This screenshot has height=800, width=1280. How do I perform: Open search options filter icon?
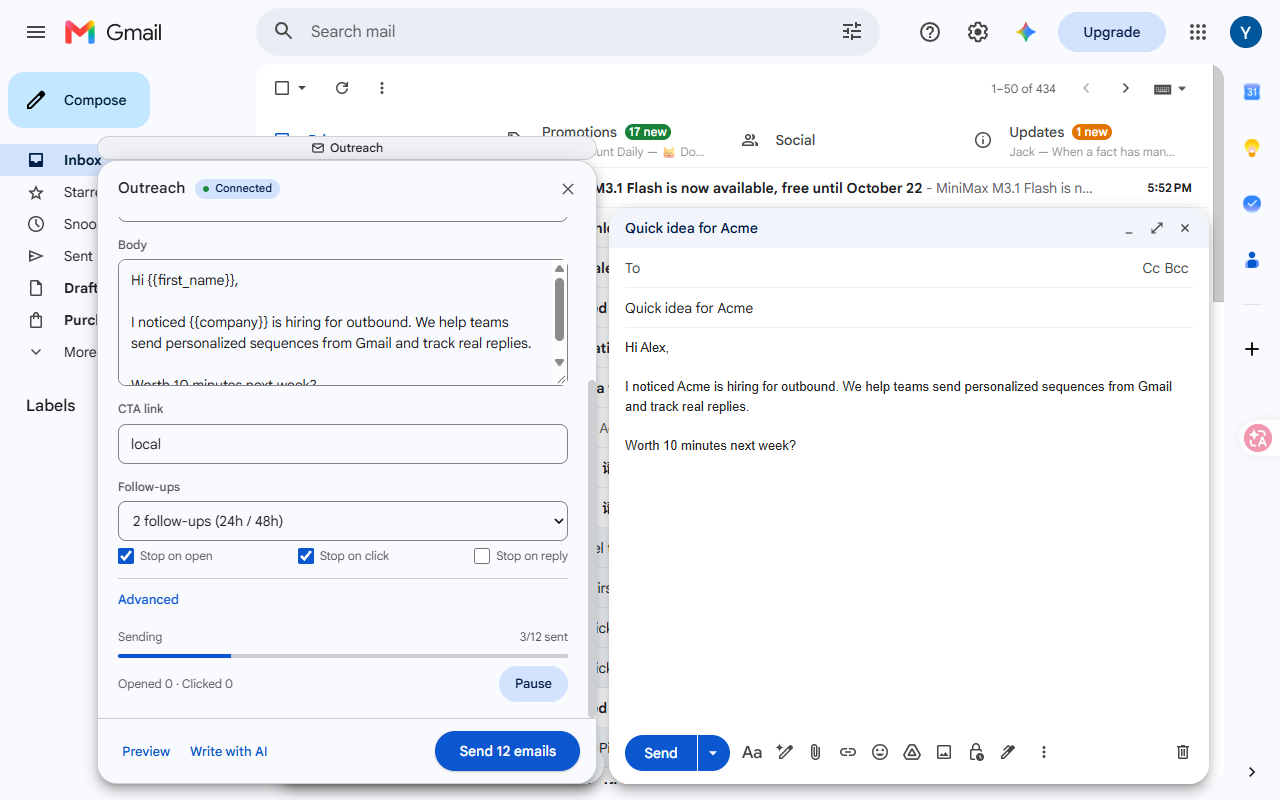coord(852,32)
